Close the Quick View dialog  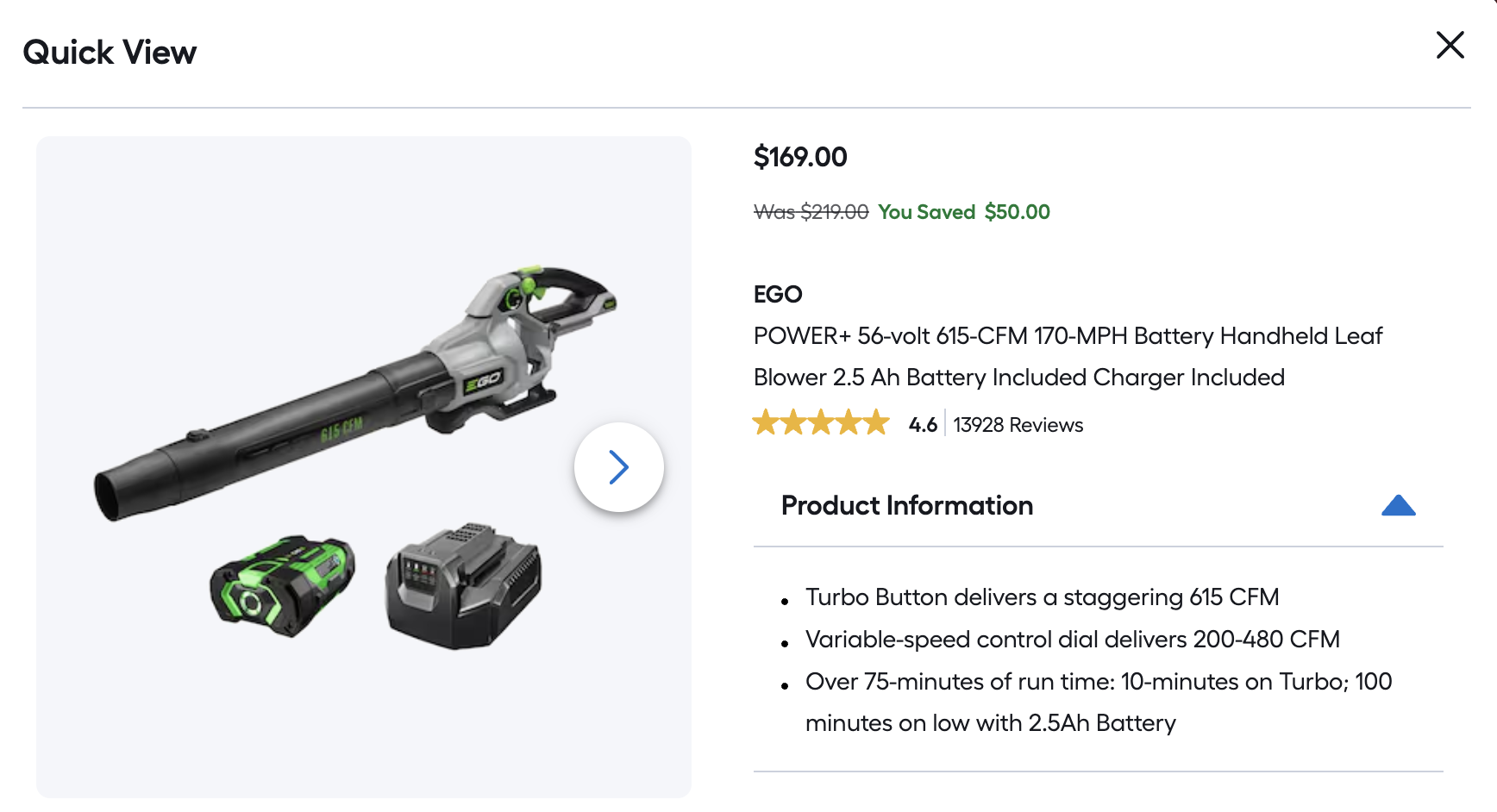point(1450,45)
